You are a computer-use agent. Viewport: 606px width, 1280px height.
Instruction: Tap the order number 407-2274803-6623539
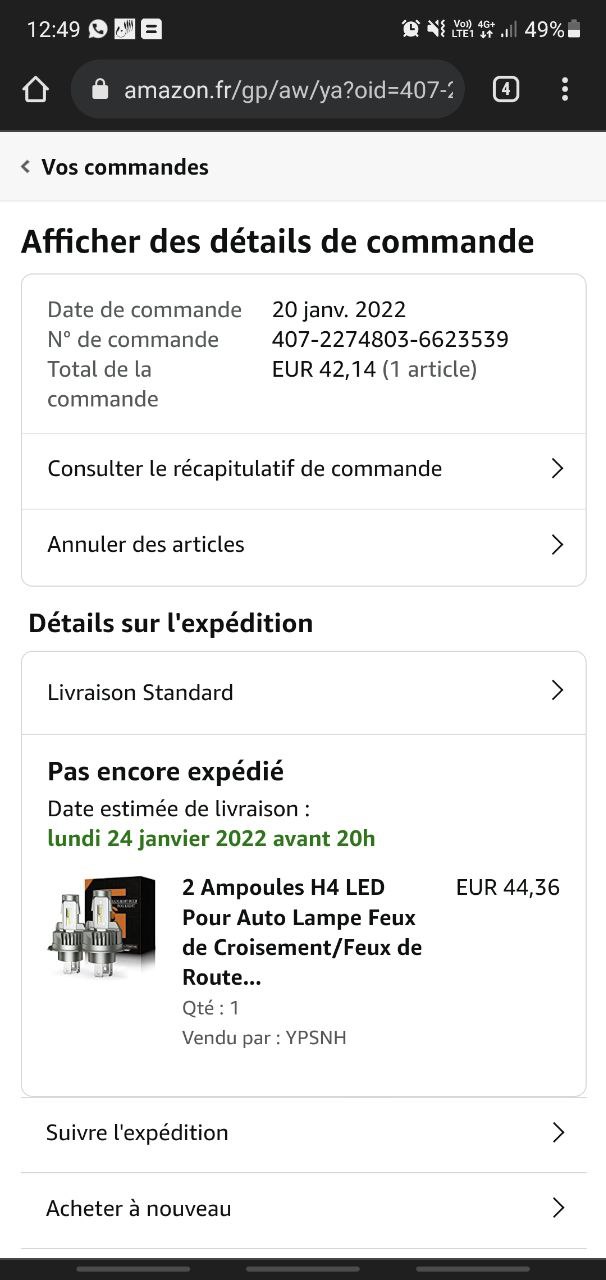tap(390, 340)
